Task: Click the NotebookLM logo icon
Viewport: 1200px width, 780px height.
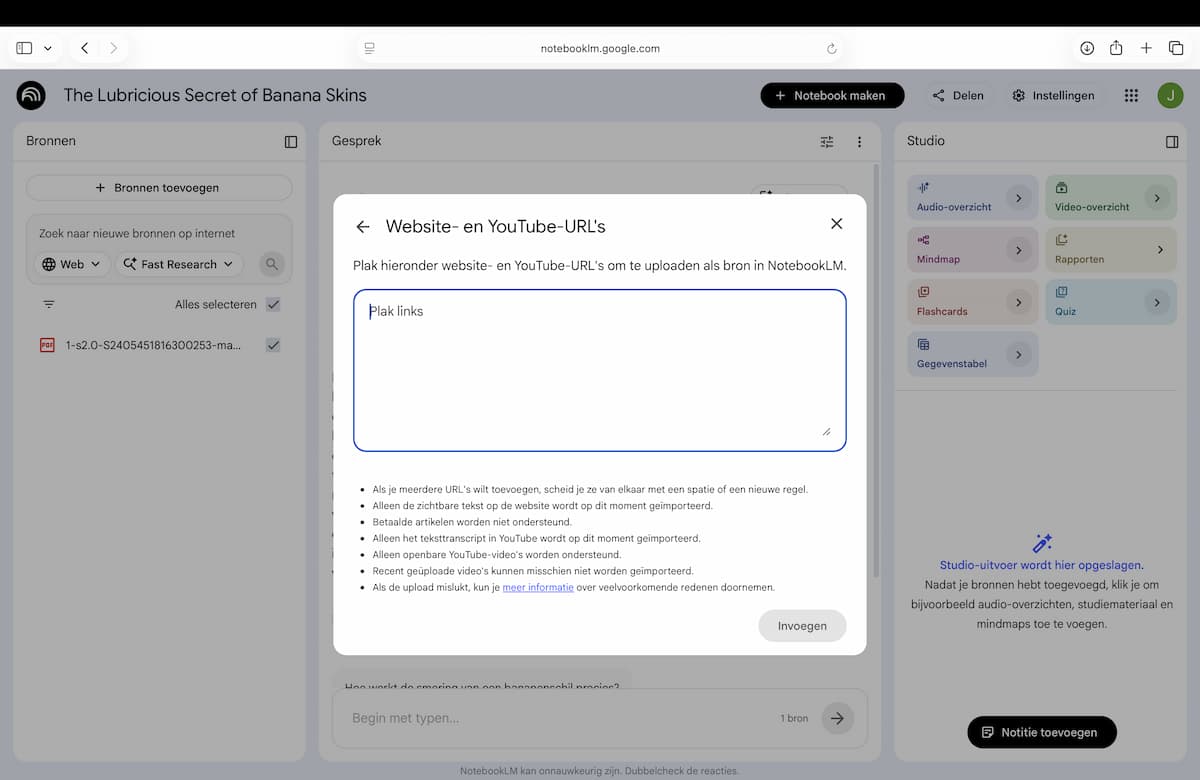Action: (x=31, y=96)
